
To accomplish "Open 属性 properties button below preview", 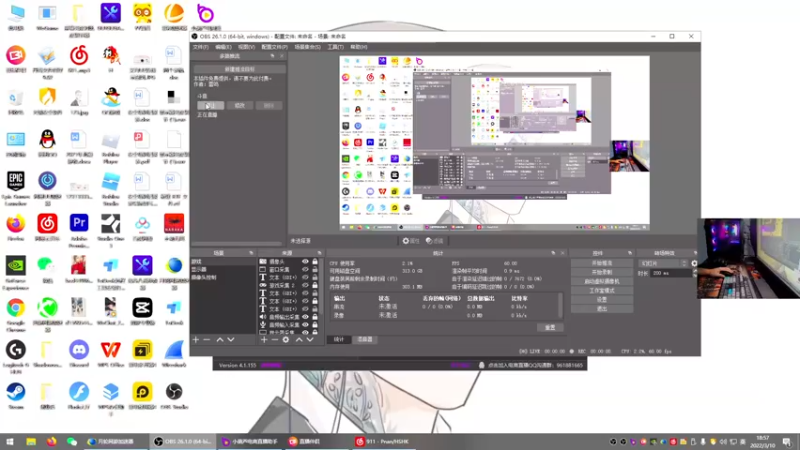I will (410, 241).
